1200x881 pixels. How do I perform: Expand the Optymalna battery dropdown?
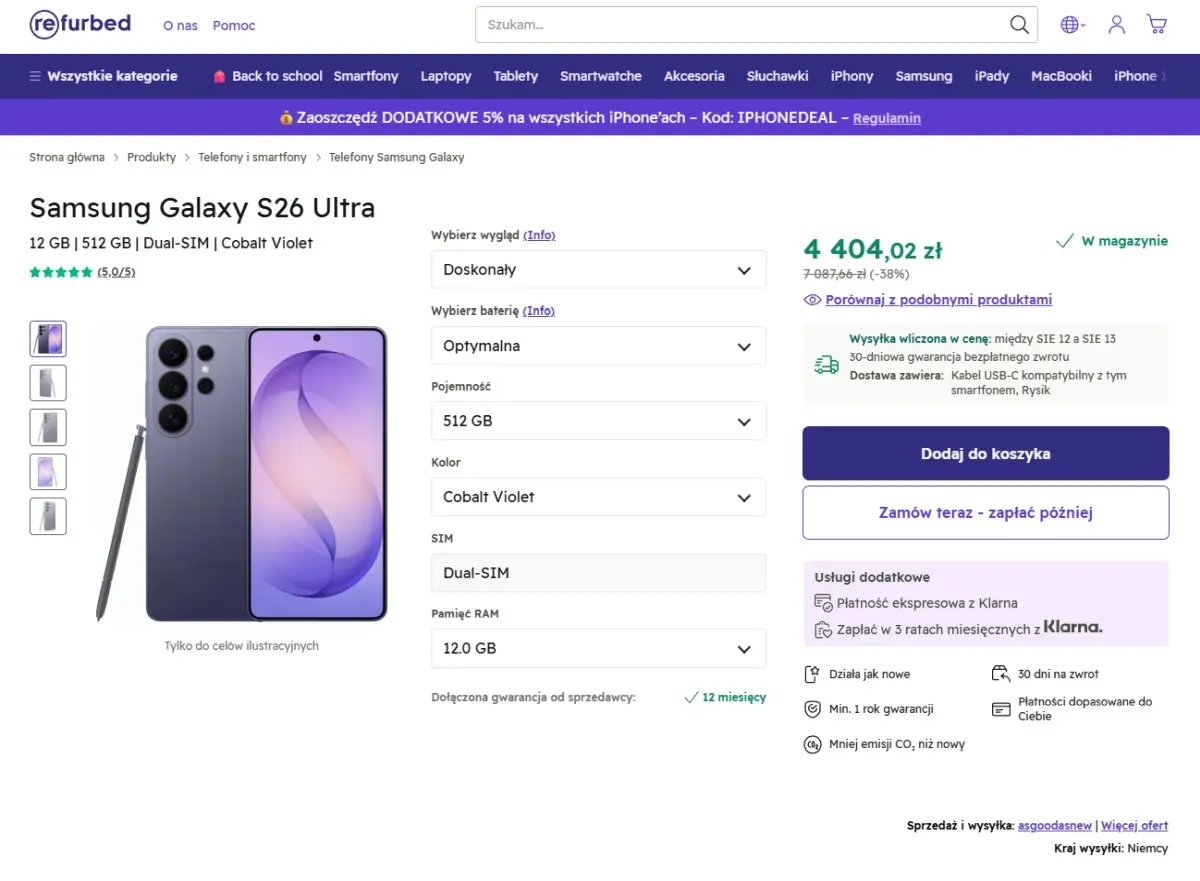tap(598, 346)
